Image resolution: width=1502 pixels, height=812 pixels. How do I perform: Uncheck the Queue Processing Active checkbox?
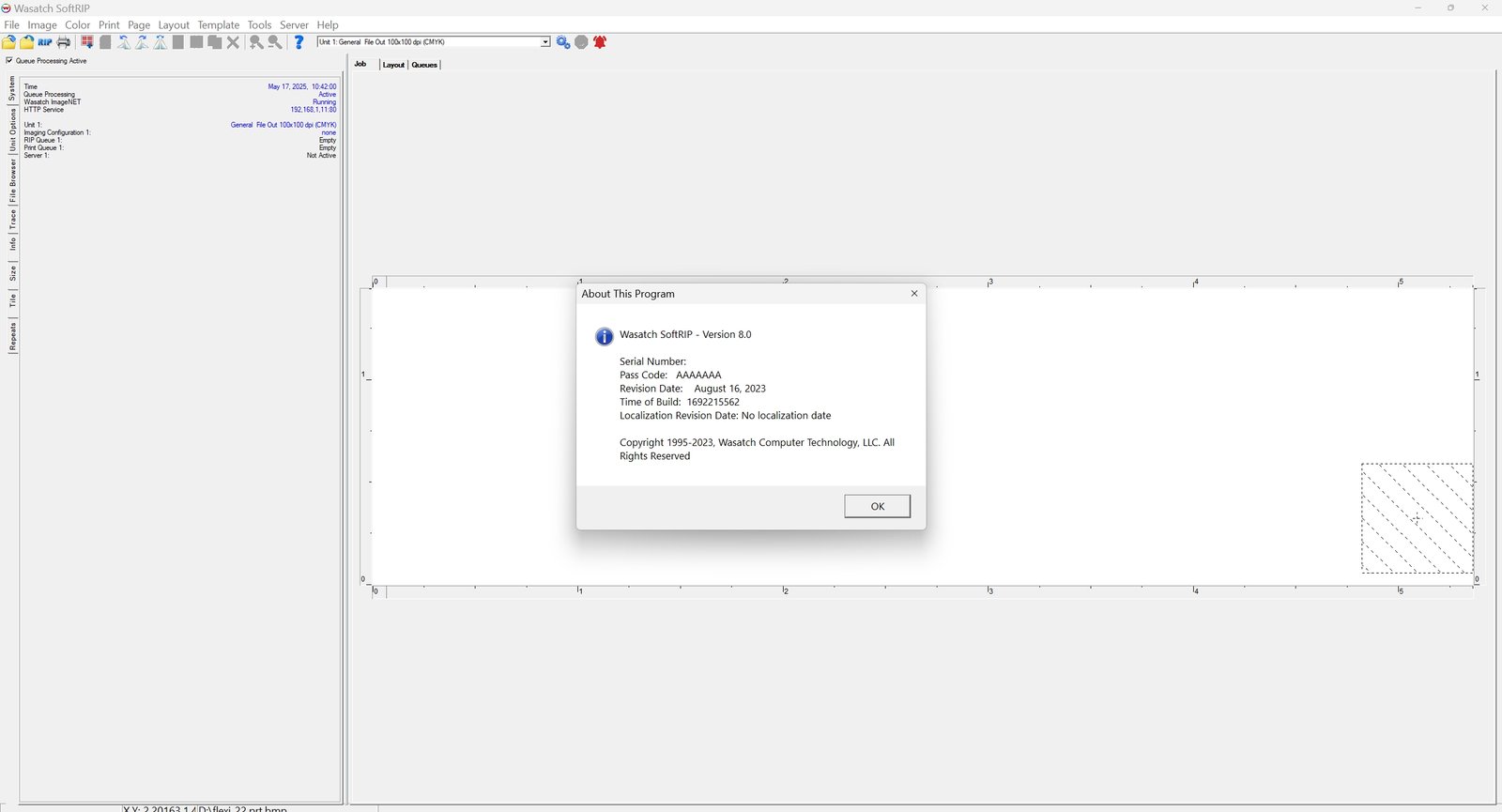point(9,60)
